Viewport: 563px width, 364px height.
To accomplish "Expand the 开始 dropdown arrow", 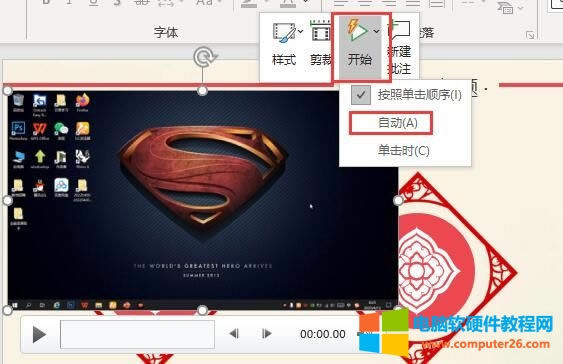I will coord(376,32).
